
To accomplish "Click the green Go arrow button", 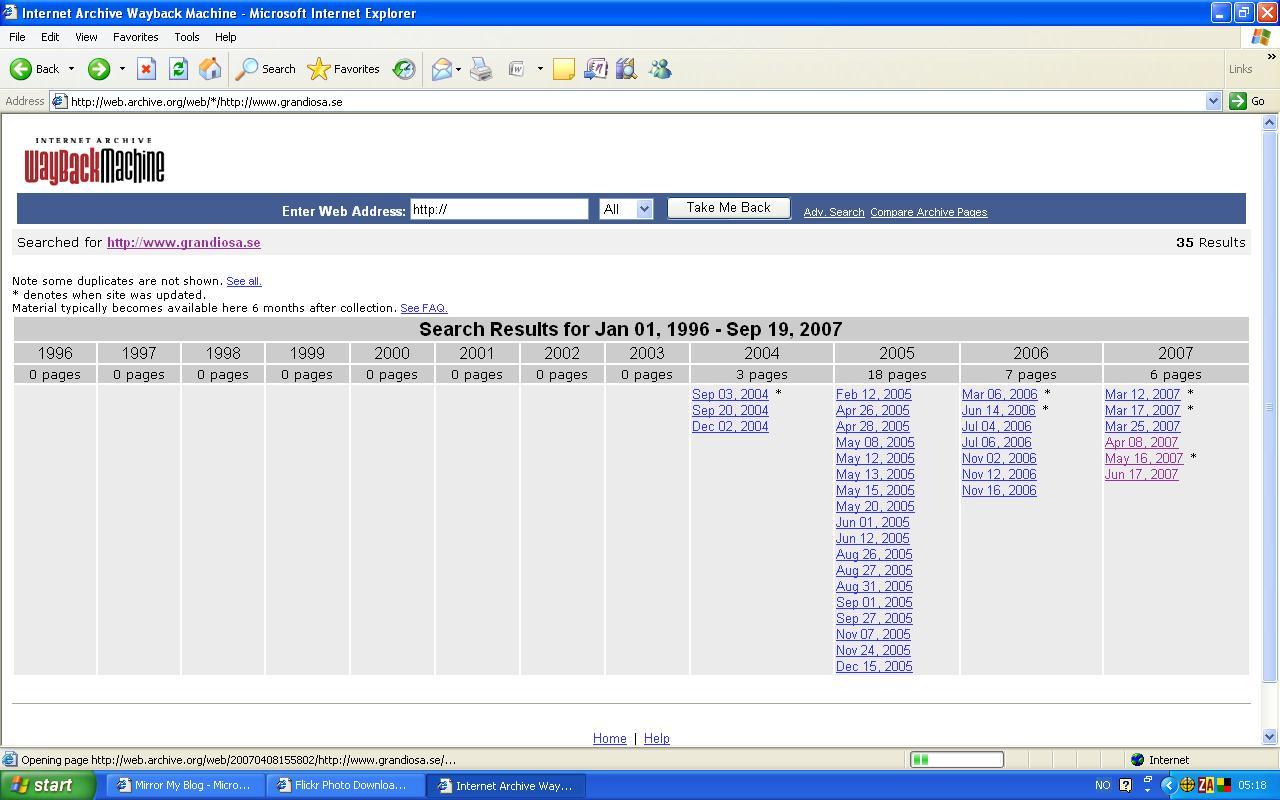I will pyautogui.click(x=1247, y=101).
